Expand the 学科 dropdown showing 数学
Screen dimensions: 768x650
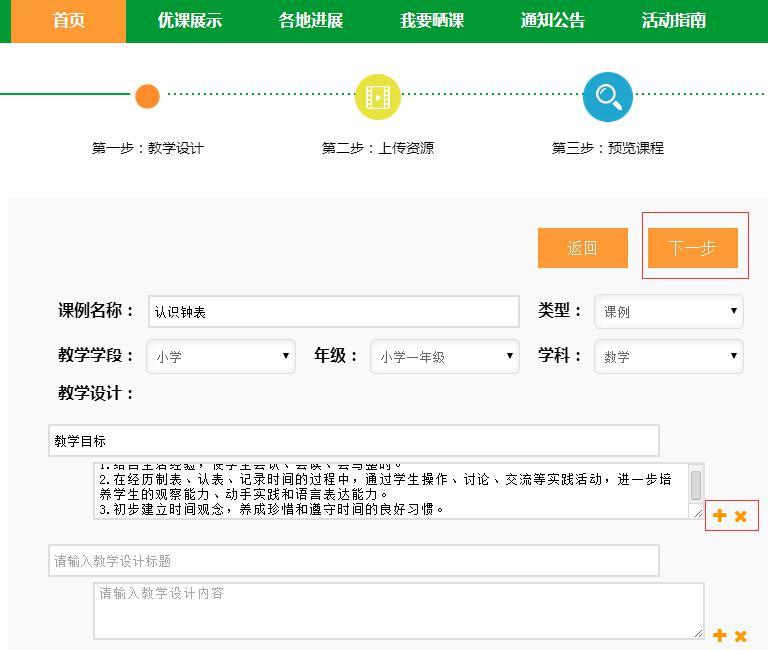coord(668,357)
